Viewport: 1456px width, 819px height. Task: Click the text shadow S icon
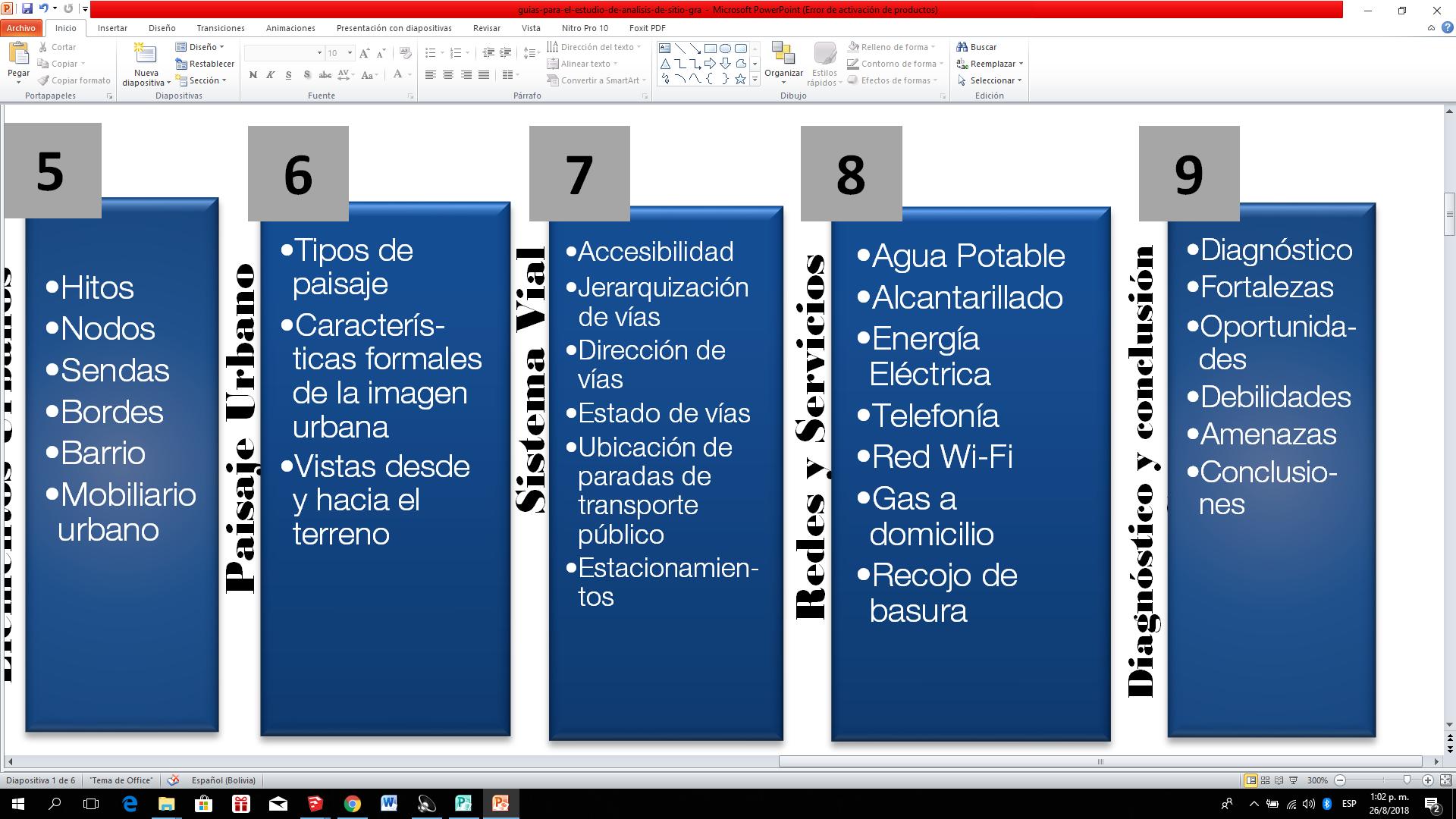[306, 75]
